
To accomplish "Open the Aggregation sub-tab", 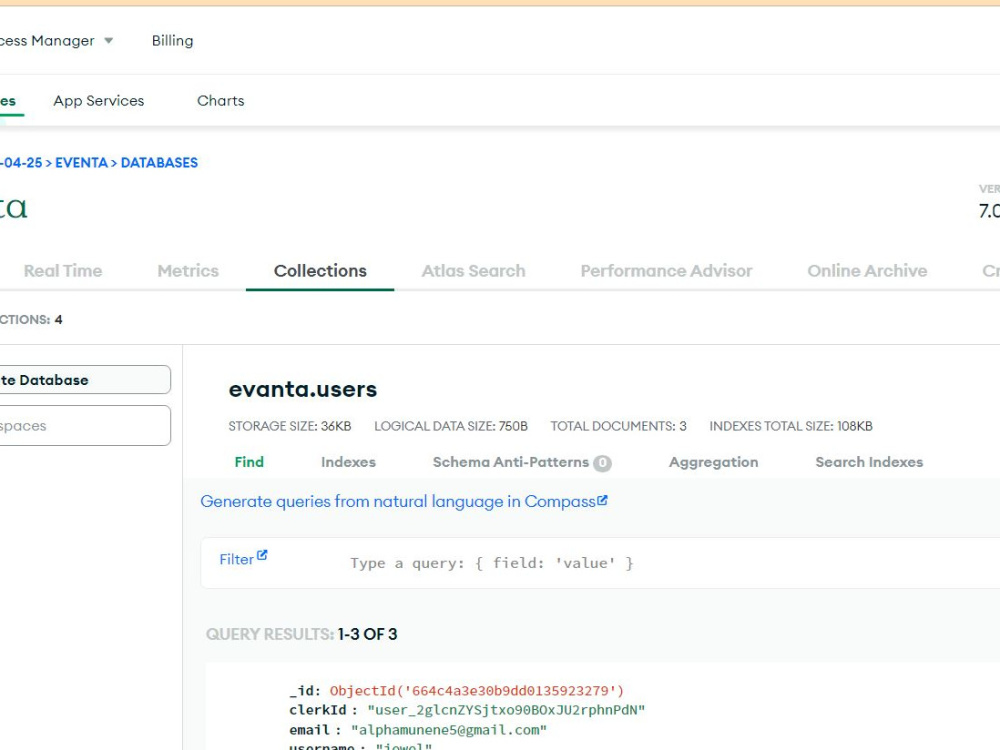I will (x=714, y=462).
